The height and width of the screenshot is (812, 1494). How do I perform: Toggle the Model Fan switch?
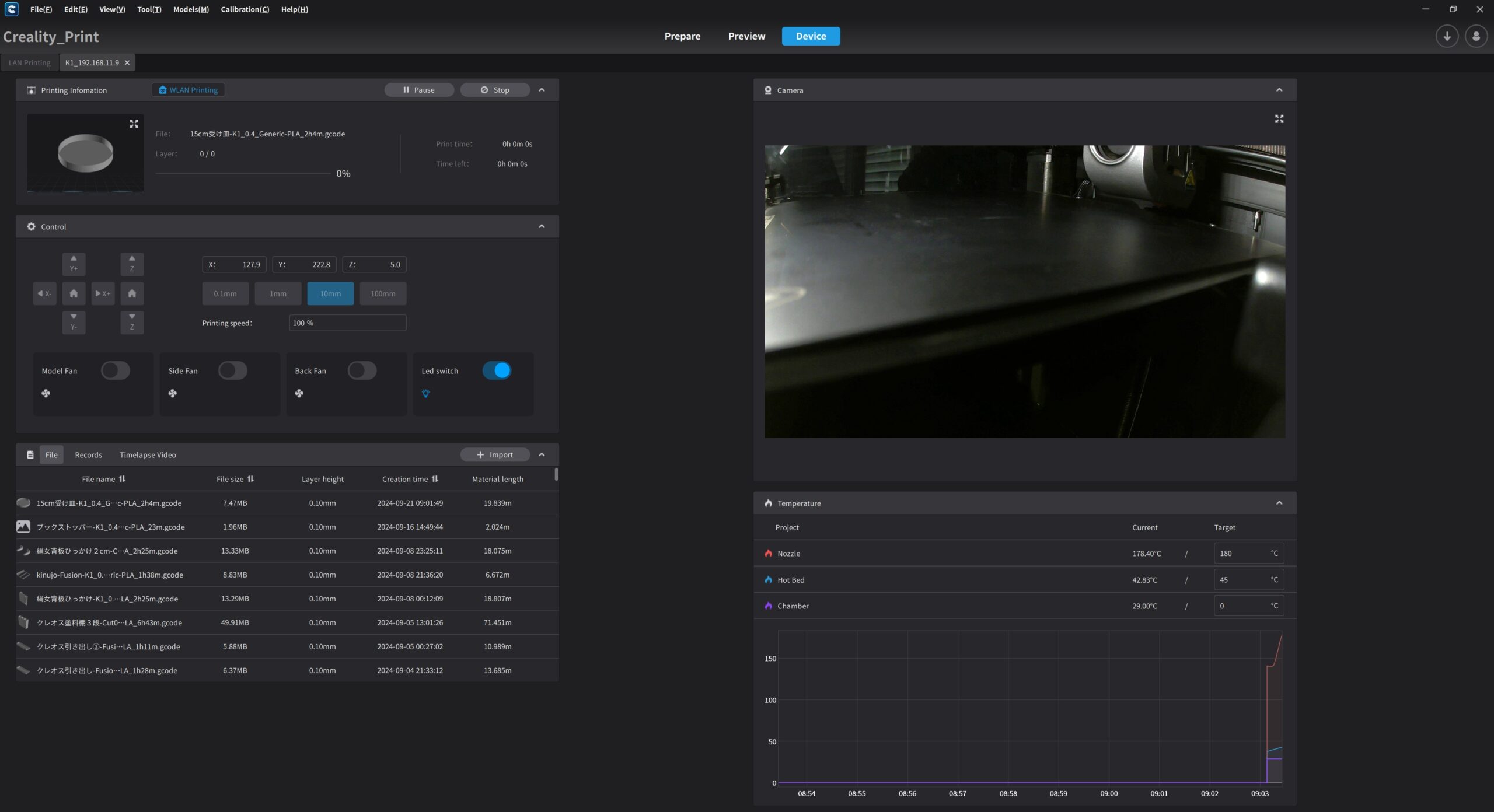click(x=115, y=370)
